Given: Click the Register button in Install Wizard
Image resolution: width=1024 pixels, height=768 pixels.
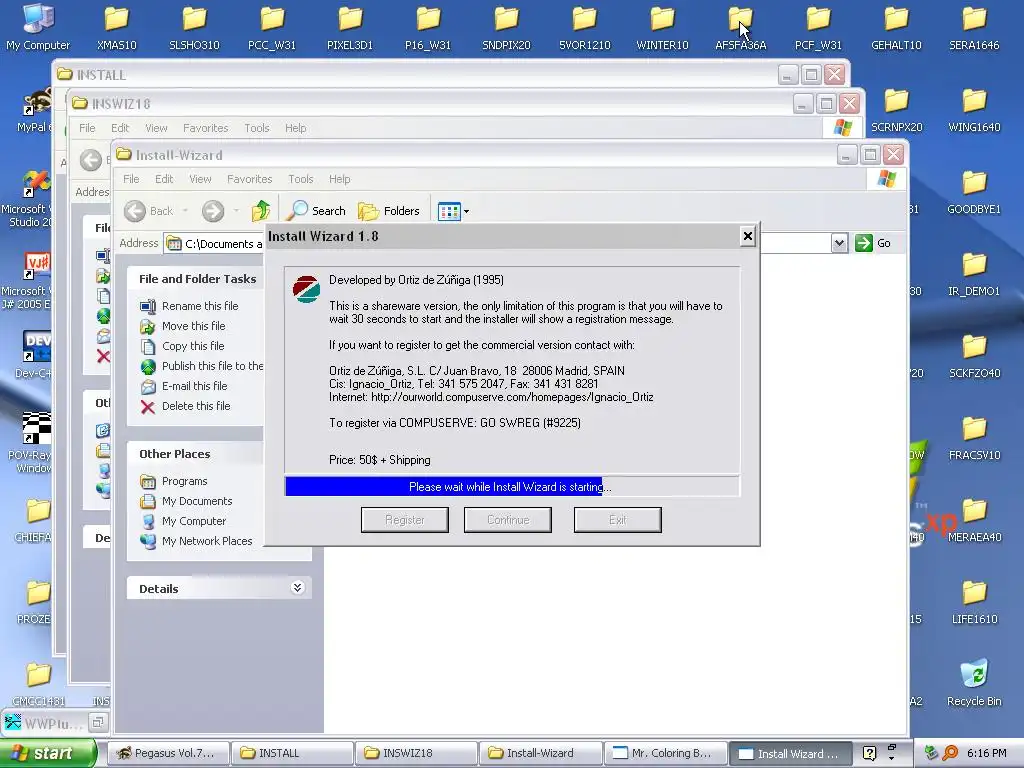Looking at the screenshot, I should pos(404,520).
